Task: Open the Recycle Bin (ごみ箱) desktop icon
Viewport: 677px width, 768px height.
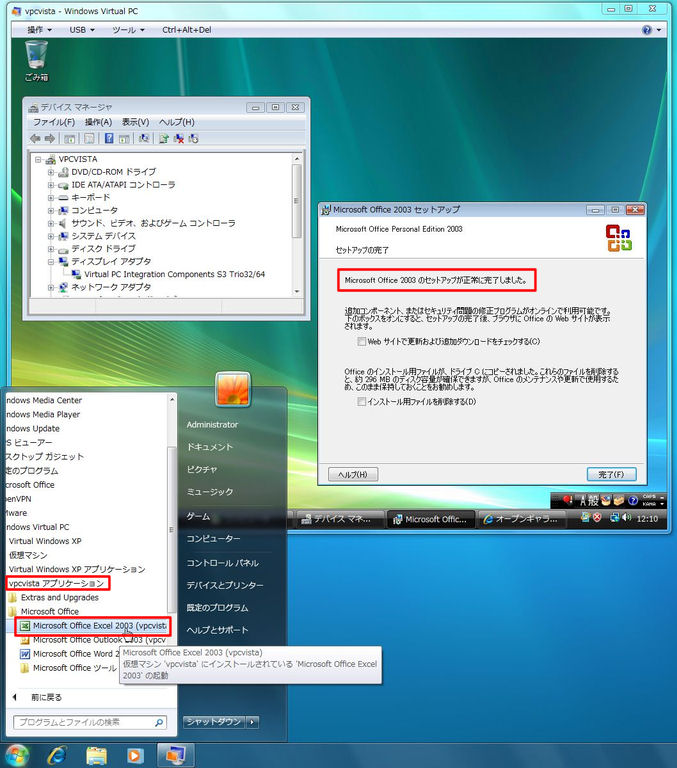Action: point(36,61)
